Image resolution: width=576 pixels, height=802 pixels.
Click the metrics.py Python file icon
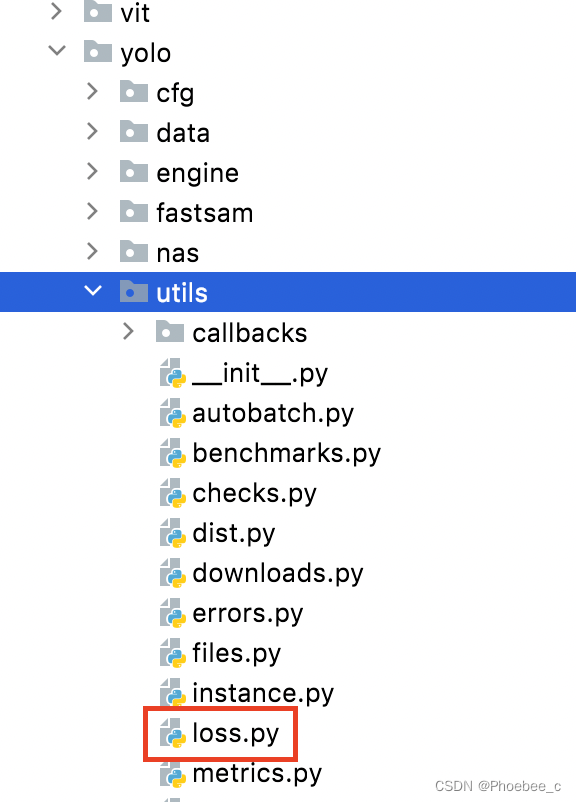[173, 772]
